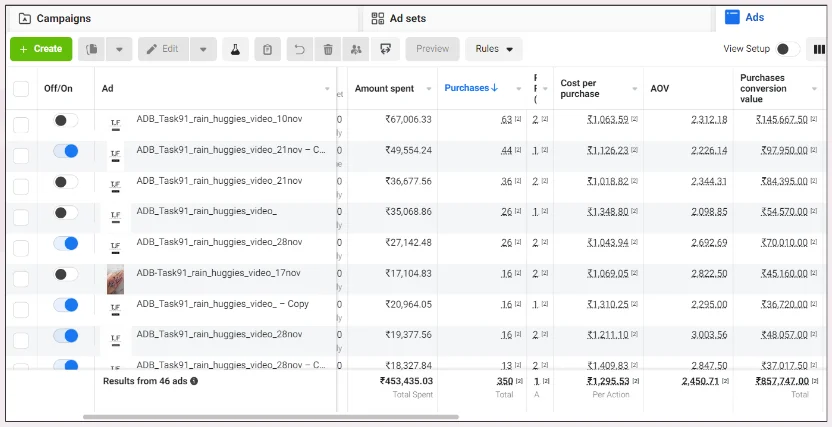Image resolution: width=832 pixels, height=427 pixels.
Task: Click the green Create button
Action: click(x=41, y=49)
